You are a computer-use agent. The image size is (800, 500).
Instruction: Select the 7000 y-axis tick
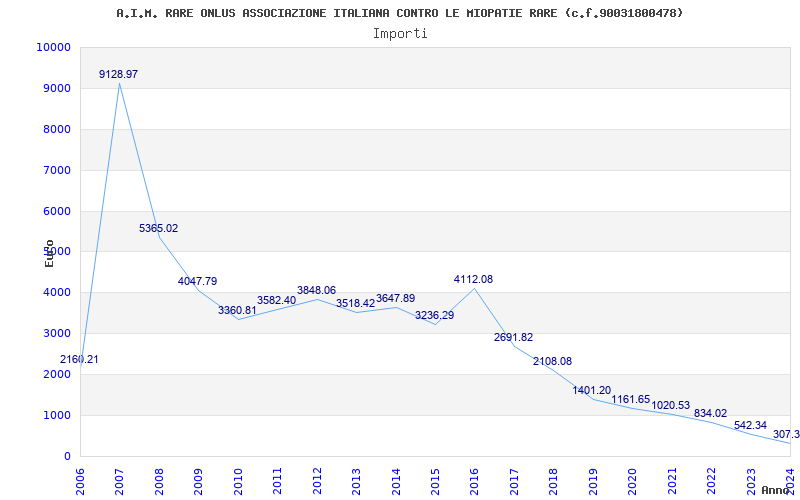(57, 170)
